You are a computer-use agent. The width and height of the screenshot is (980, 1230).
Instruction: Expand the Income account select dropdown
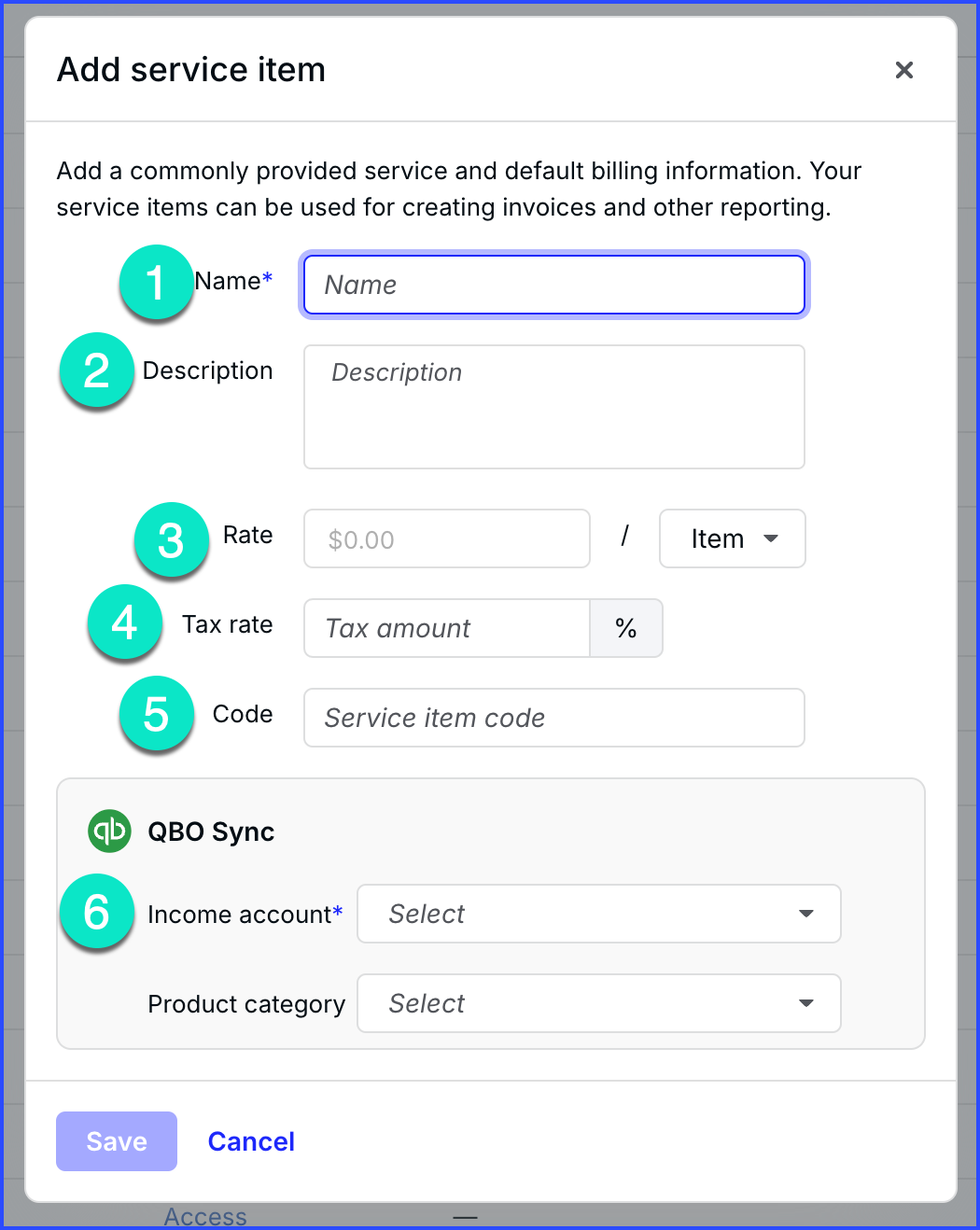(x=598, y=914)
